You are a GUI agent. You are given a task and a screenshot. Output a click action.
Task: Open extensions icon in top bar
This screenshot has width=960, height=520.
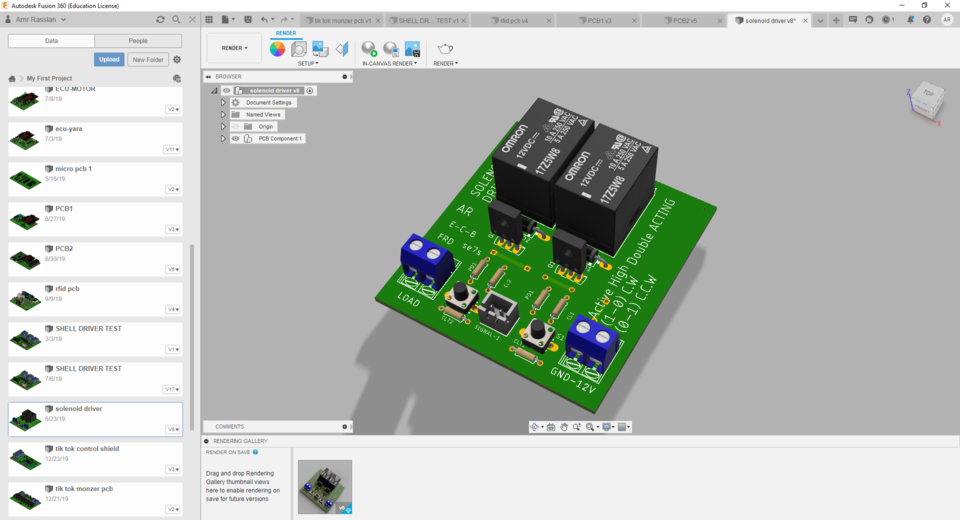click(869, 20)
